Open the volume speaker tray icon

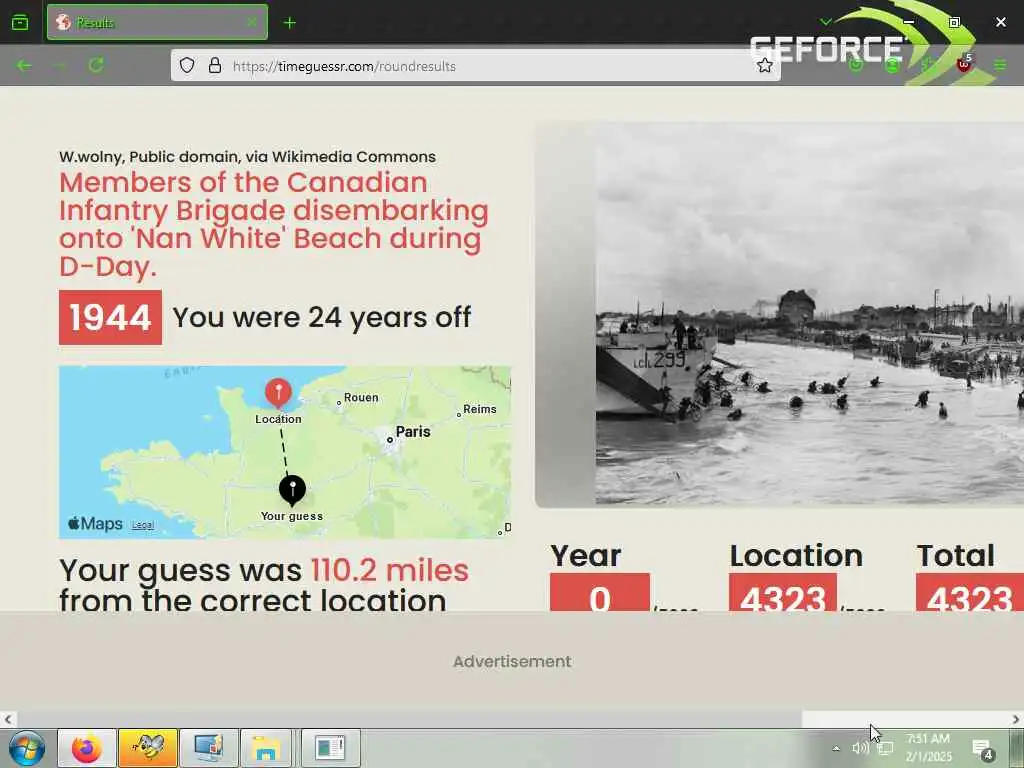point(860,748)
